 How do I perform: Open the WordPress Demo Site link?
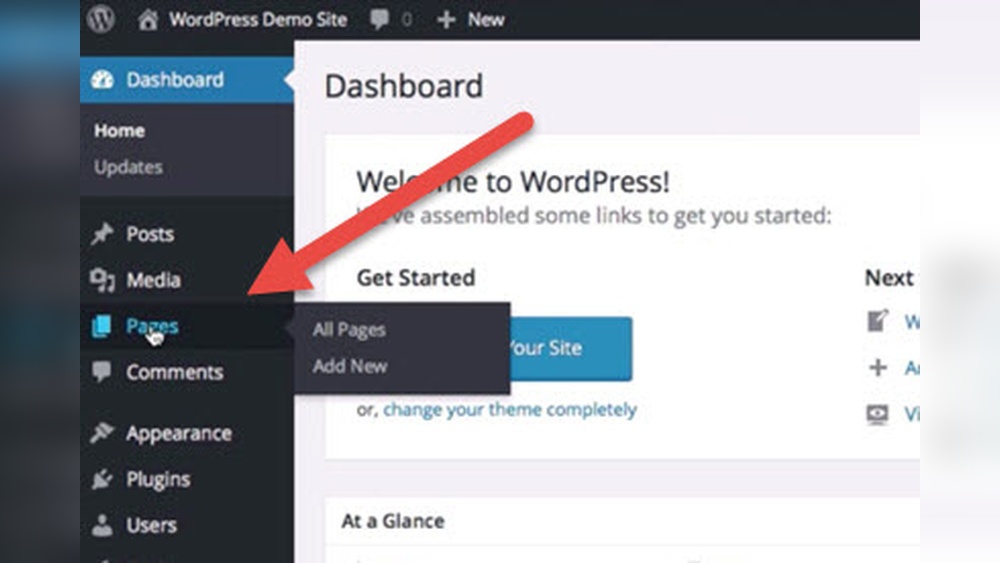258,19
